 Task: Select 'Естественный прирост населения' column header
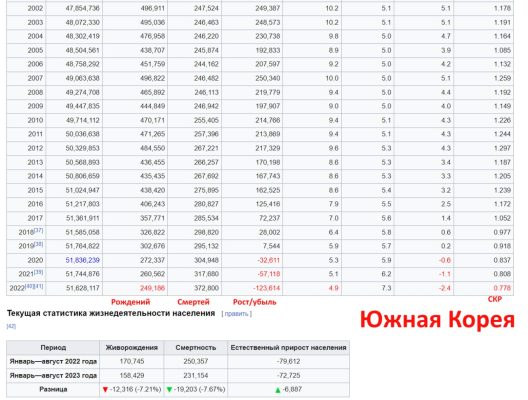(x=289, y=347)
